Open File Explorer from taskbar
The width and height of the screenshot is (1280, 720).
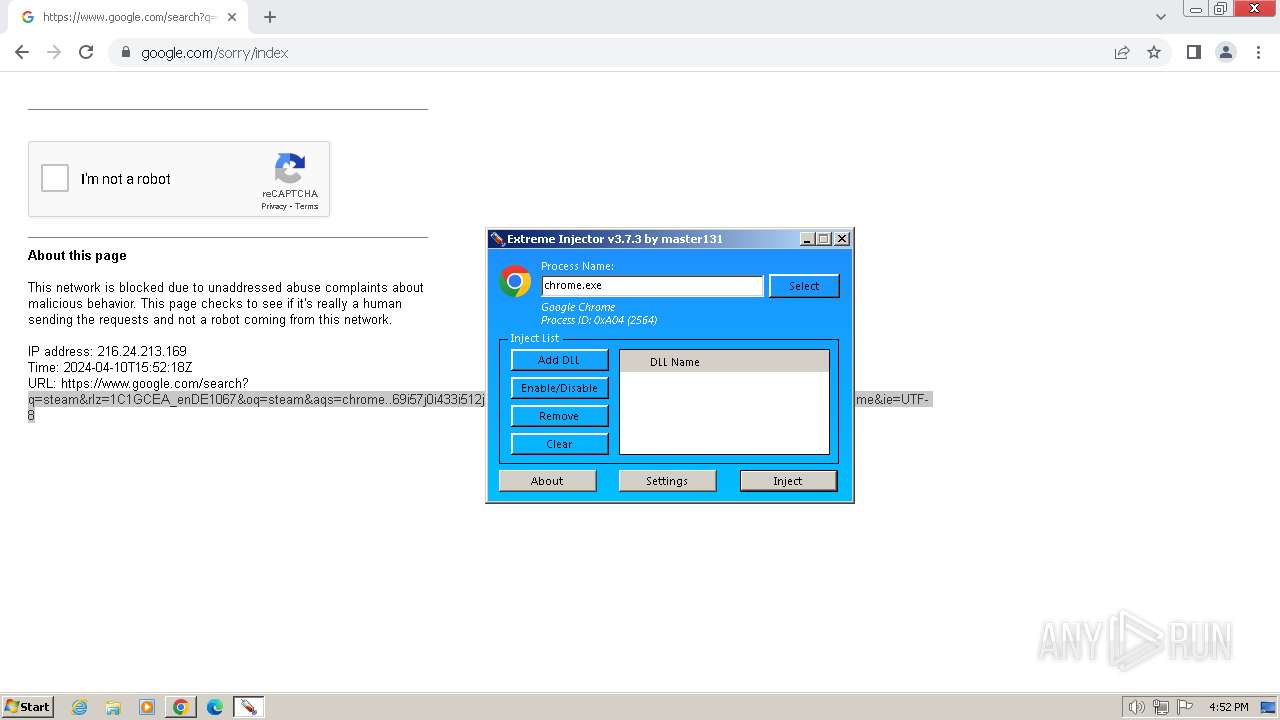click(x=113, y=707)
